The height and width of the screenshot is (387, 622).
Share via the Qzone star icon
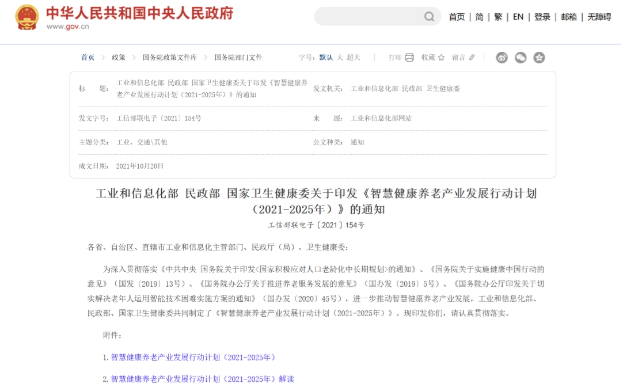(x=539, y=57)
